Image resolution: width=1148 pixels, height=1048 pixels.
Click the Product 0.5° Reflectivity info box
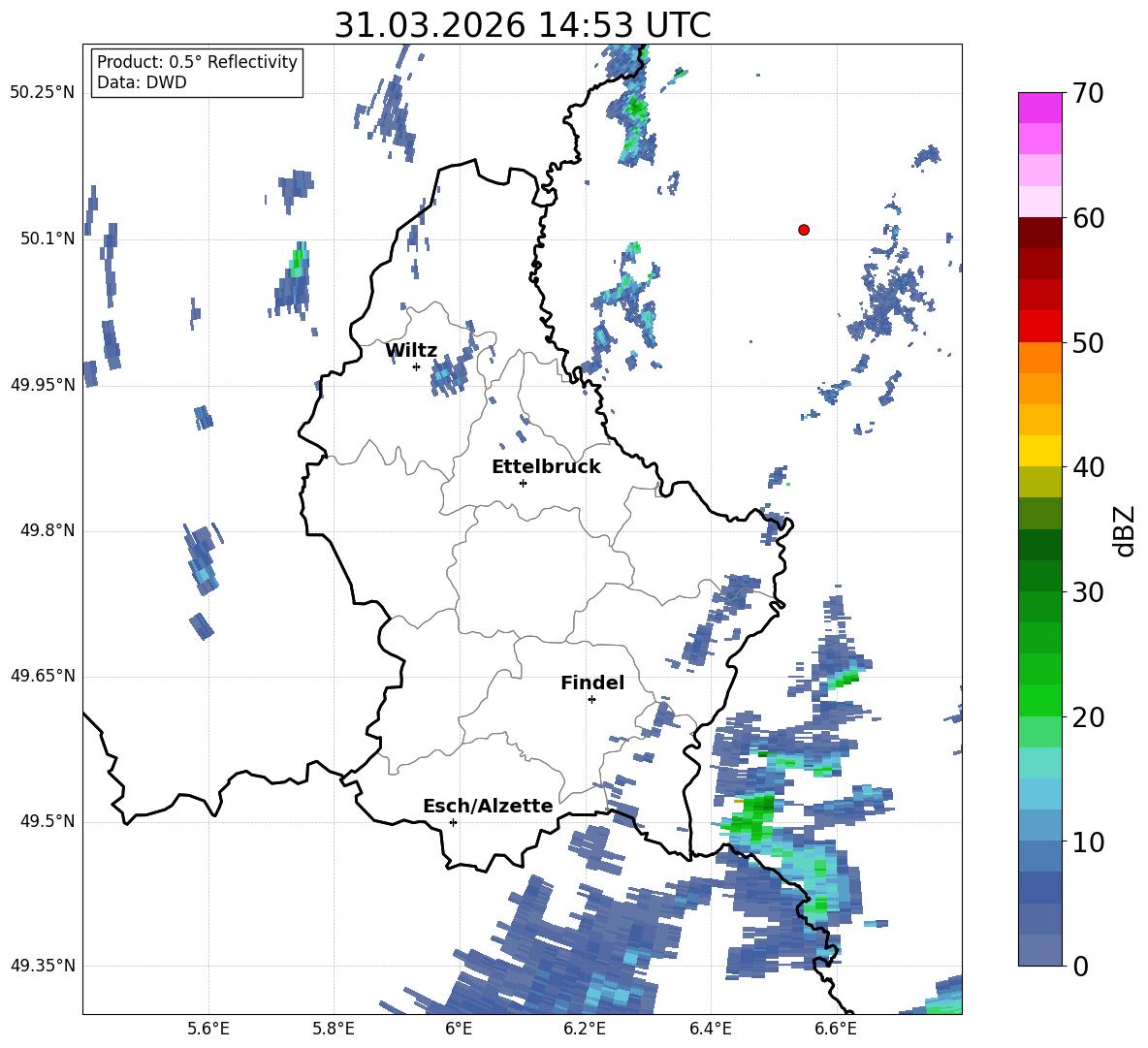click(x=197, y=72)
